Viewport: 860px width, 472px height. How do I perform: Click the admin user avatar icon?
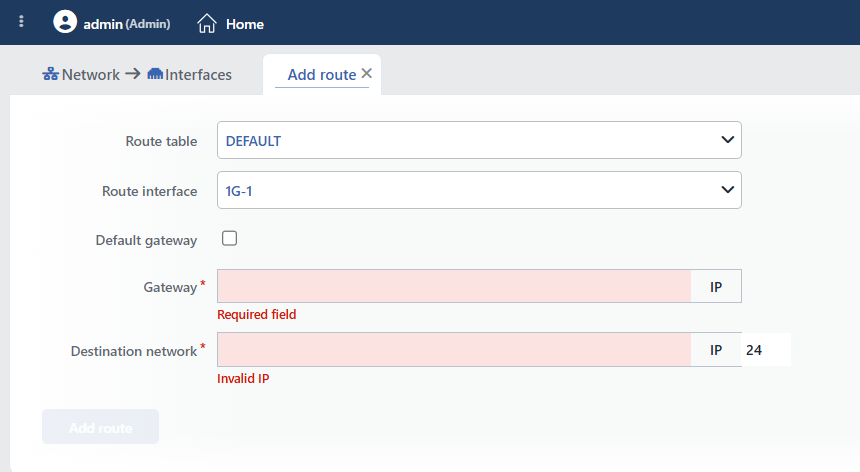click(65, 22)
